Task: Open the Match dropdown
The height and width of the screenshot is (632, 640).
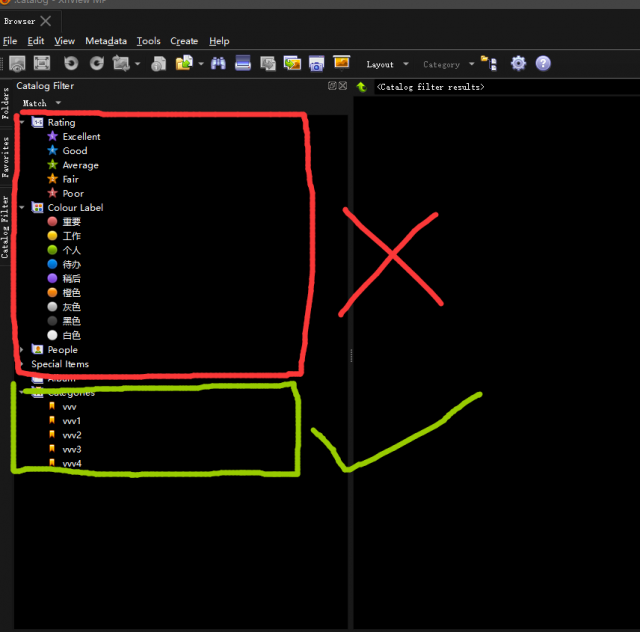Action: (x=42, y=103)
